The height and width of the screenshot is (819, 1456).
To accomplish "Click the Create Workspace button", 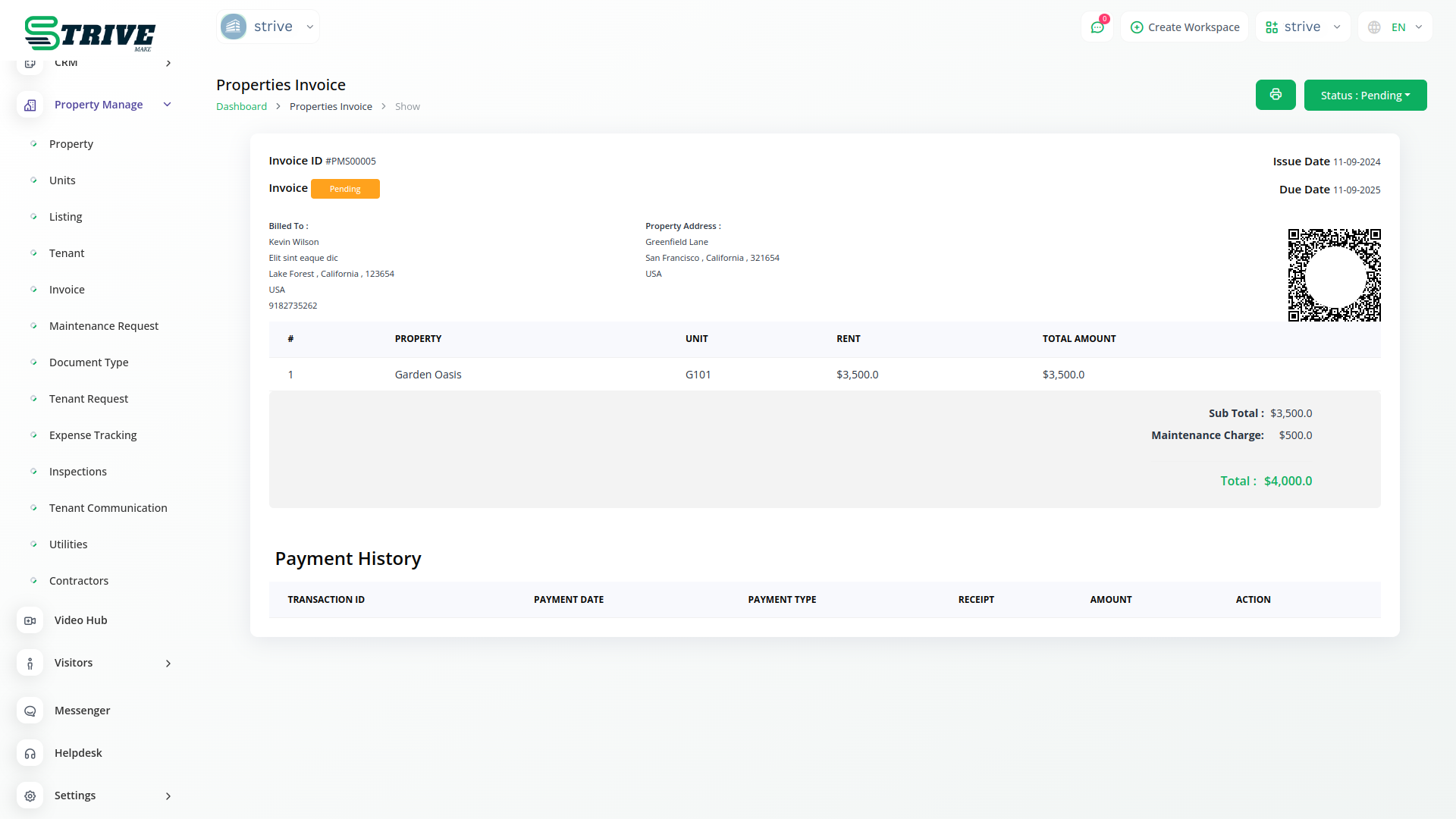I will pyautogui.click(x=1185, y=27).
